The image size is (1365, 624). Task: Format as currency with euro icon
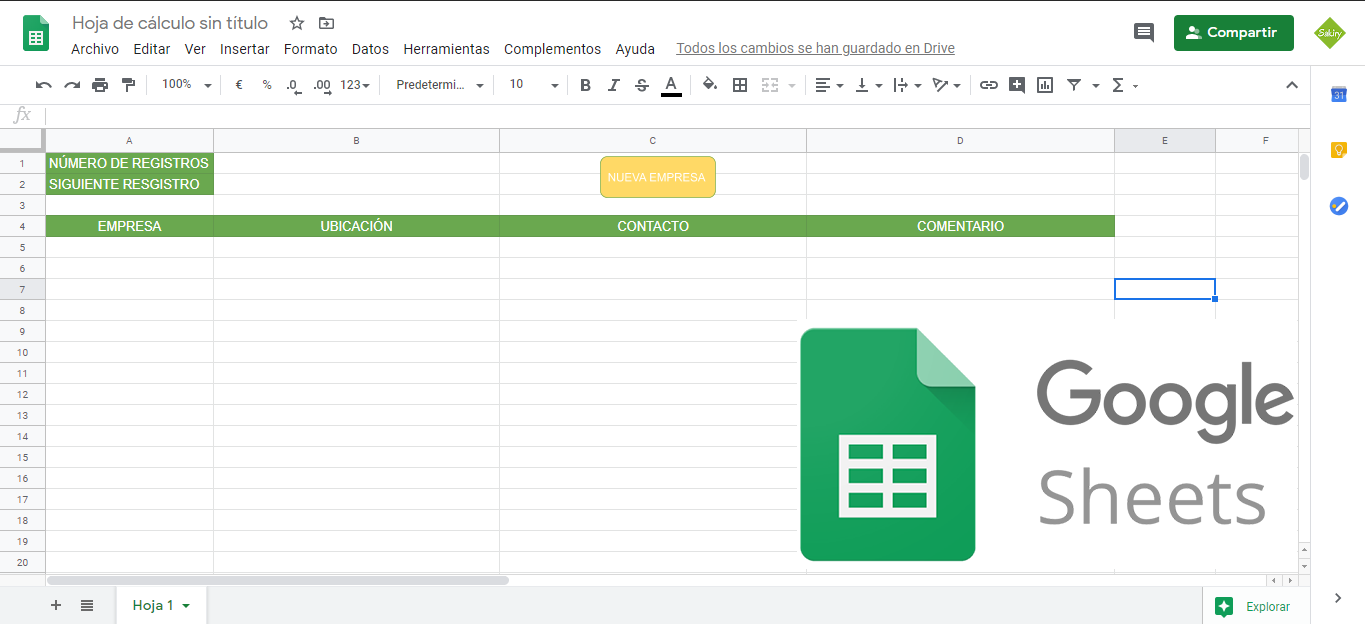click(x=239, y=85)
